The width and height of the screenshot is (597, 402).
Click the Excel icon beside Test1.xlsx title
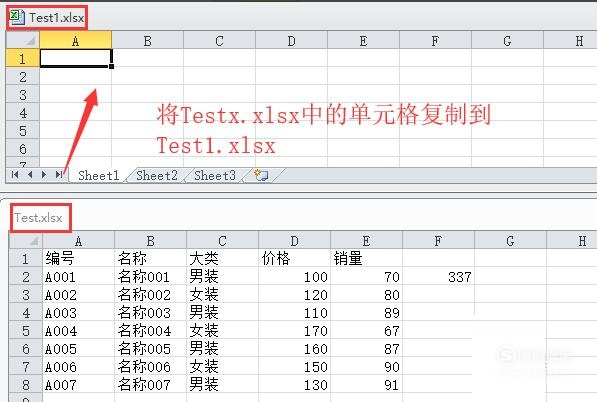click(17, 18)
